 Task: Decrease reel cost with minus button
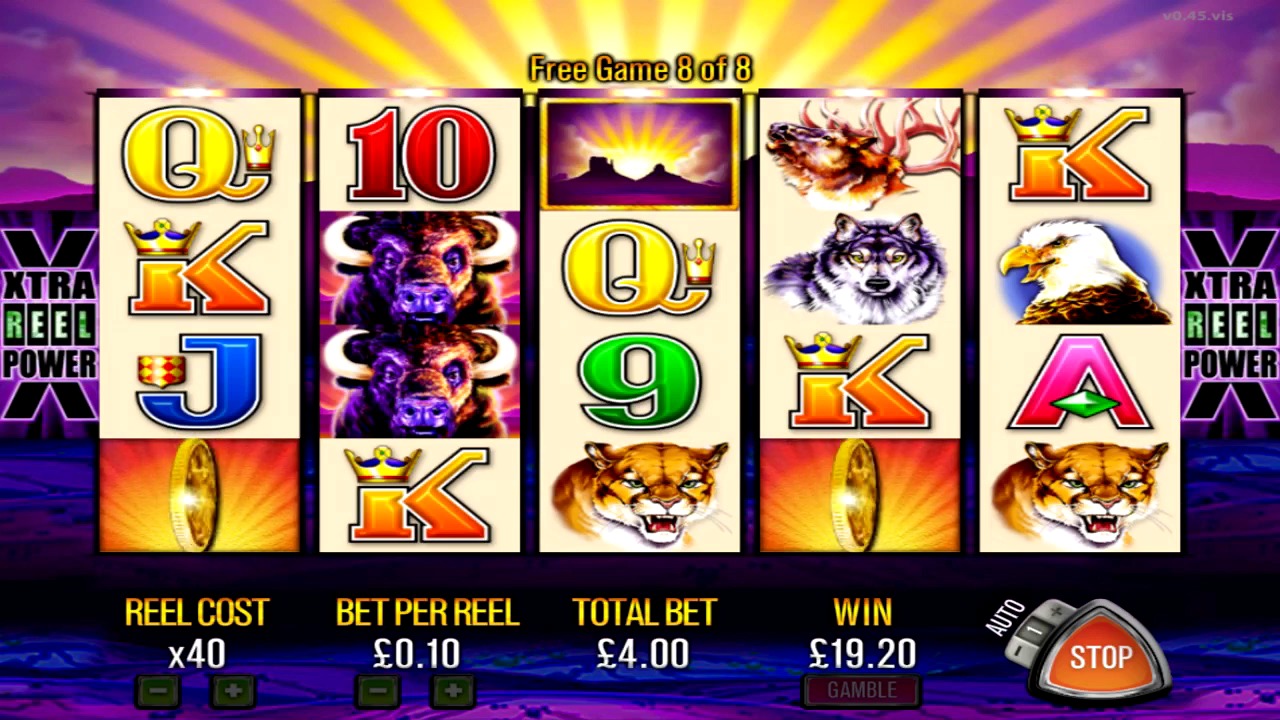[159, 690]
